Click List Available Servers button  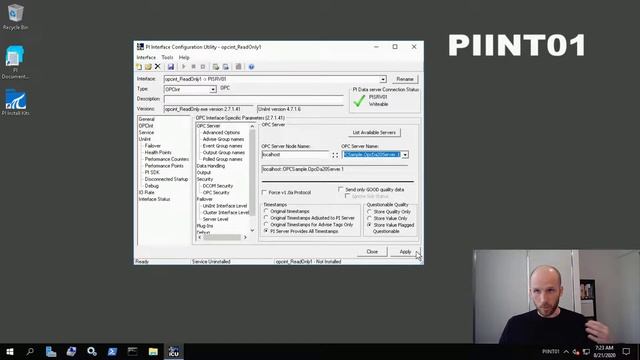[x=374, y=133]
